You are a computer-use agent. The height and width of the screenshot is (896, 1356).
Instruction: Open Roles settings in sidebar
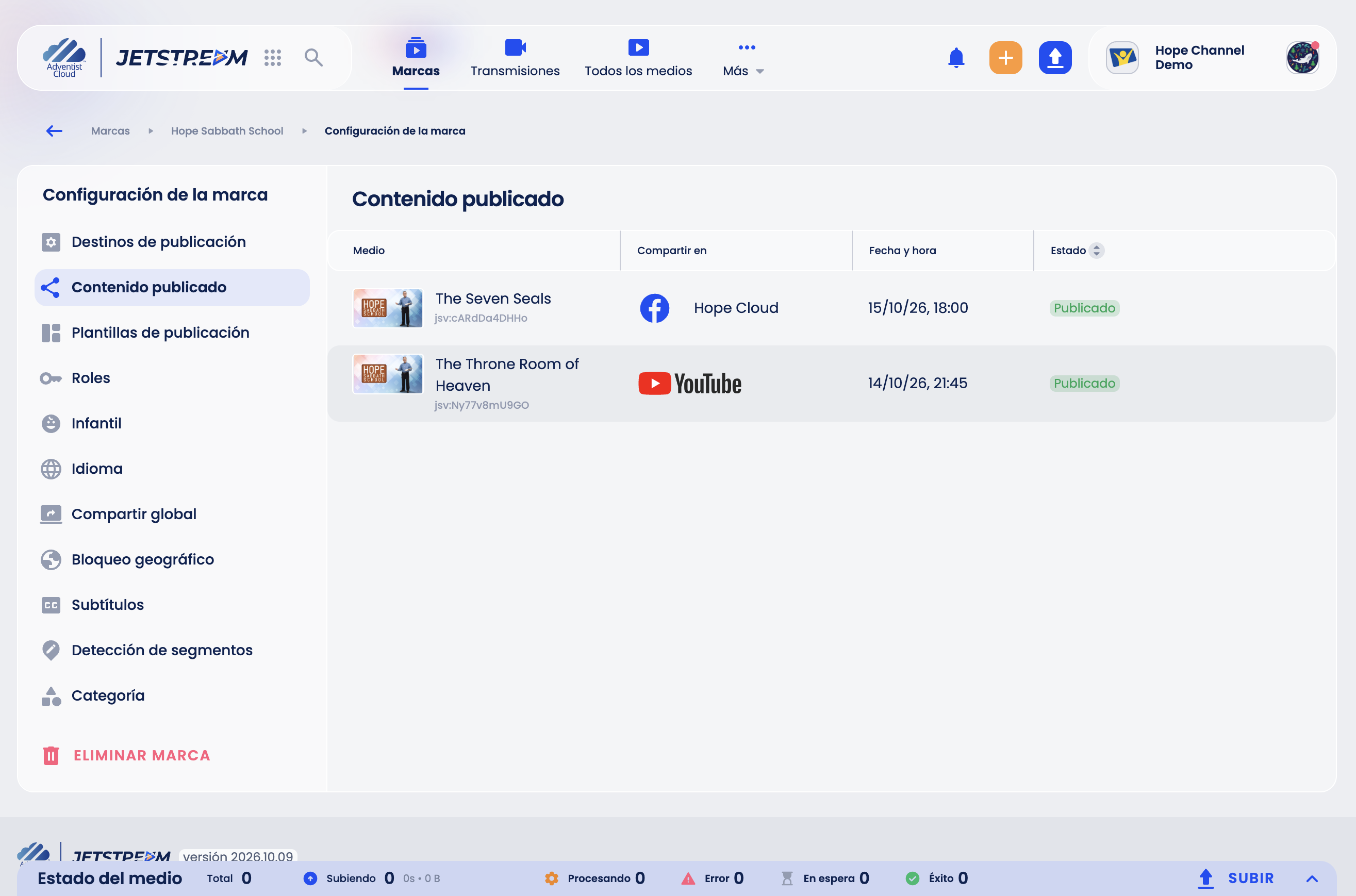pos(172,378)
